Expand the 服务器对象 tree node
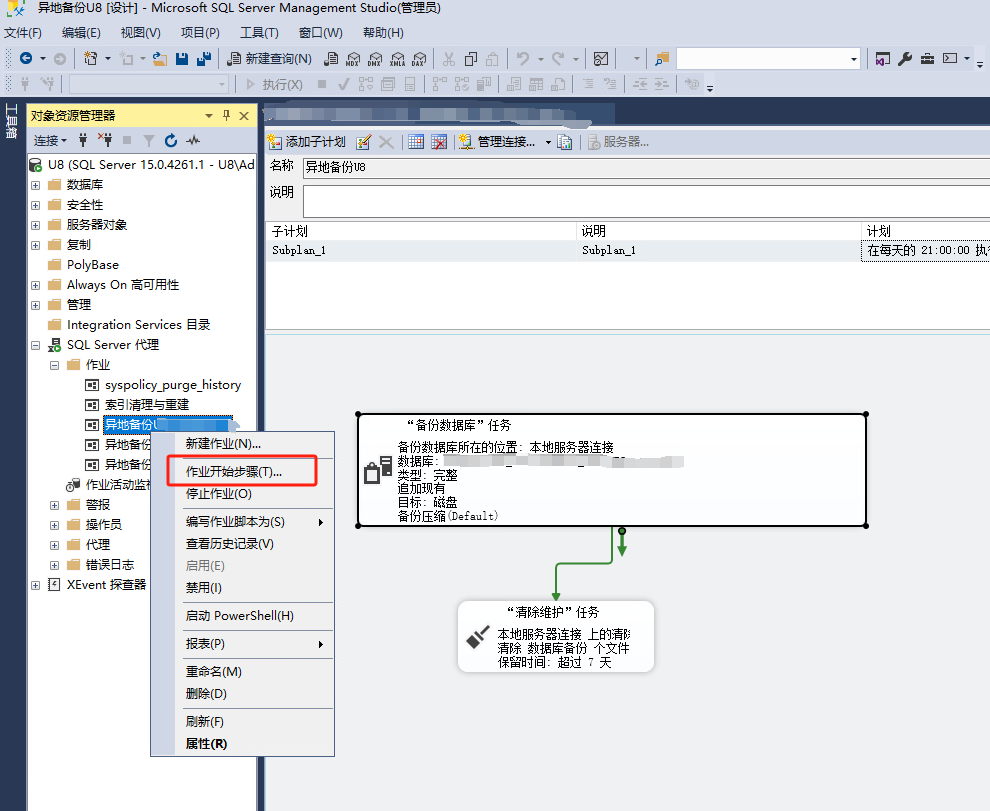This screenshot has width=990, height=811. pos(35,225)
